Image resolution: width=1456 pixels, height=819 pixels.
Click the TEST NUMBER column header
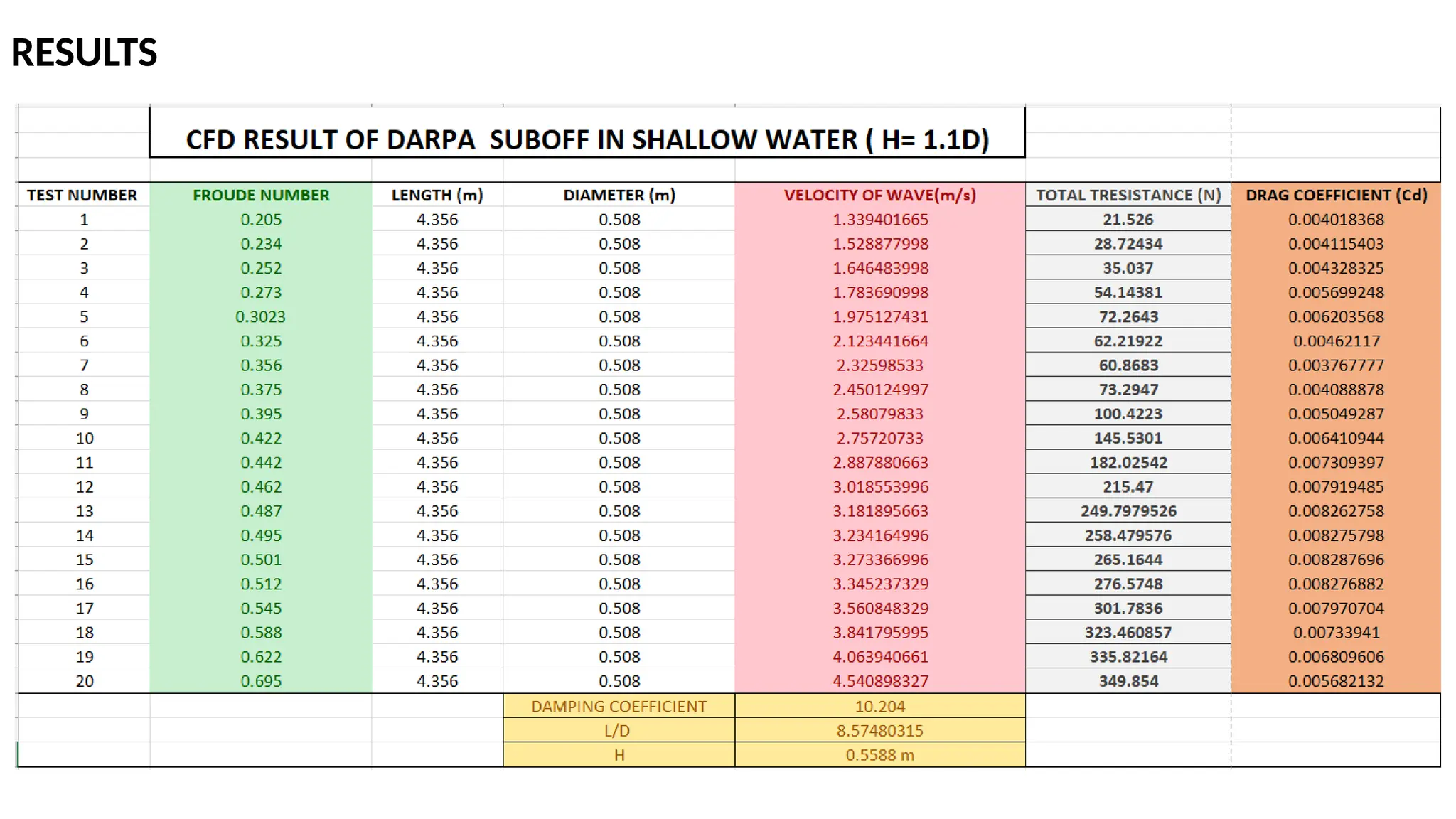click(82, 195)
